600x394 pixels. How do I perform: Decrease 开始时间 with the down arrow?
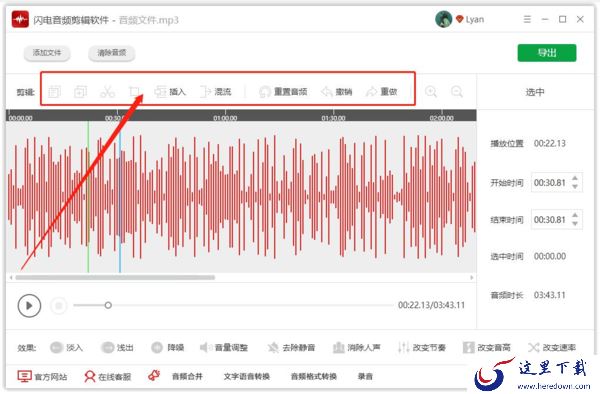coord(575,187)
